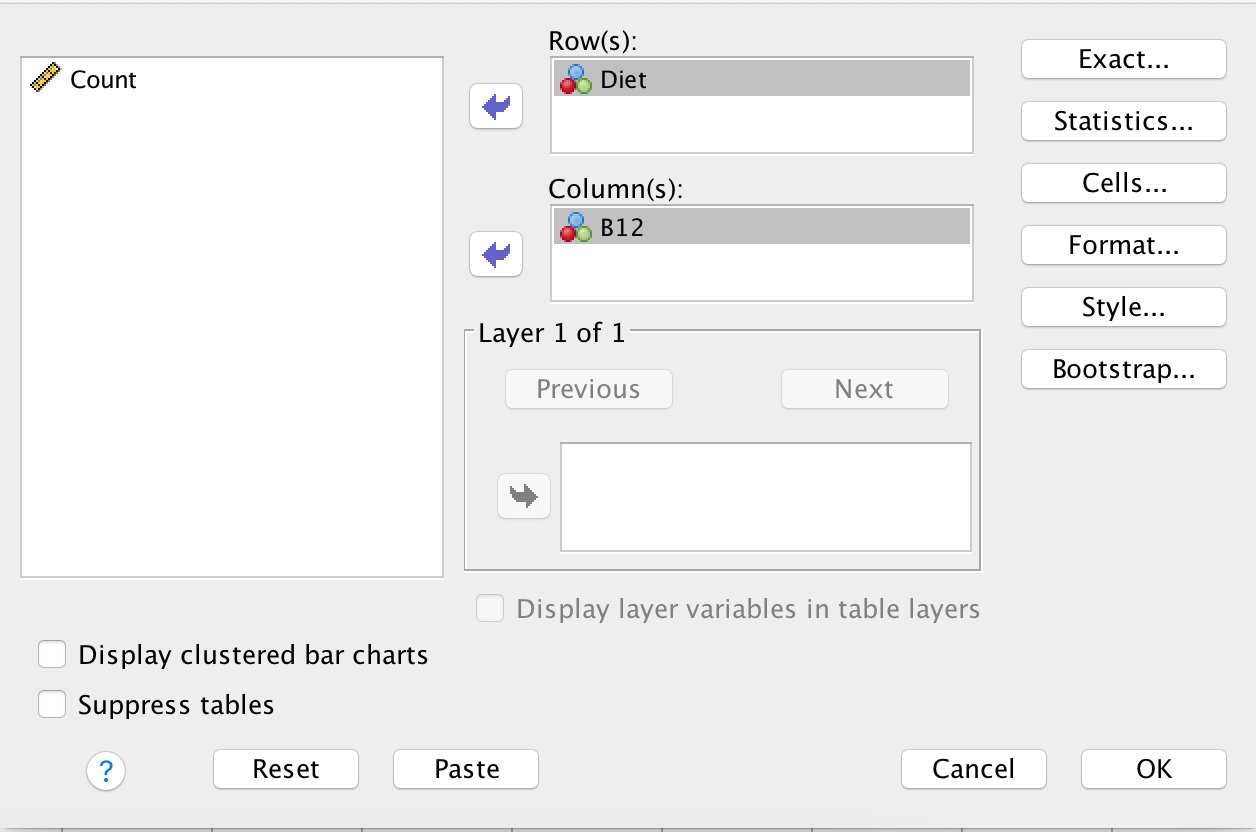Click Previous in the Layer section
The width and height of the screenshot is (1256, 832).
pos(588,389)
